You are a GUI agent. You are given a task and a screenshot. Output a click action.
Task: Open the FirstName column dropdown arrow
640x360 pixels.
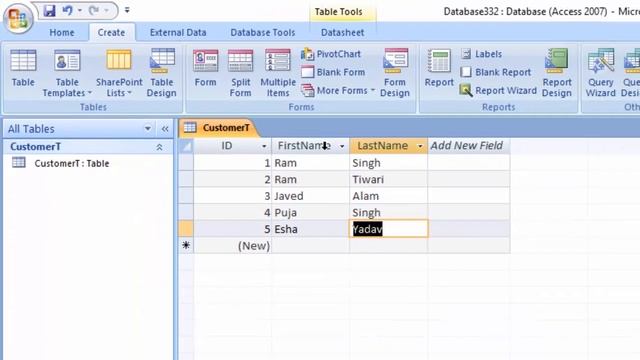tap(342, 146)
